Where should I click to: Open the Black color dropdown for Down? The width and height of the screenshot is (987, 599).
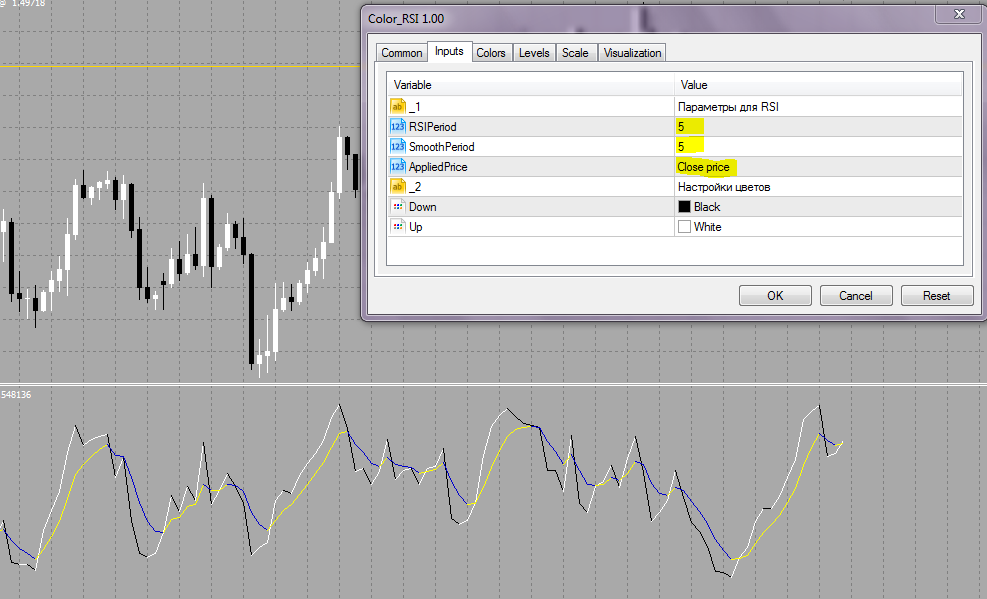click(x=705, y=206)
